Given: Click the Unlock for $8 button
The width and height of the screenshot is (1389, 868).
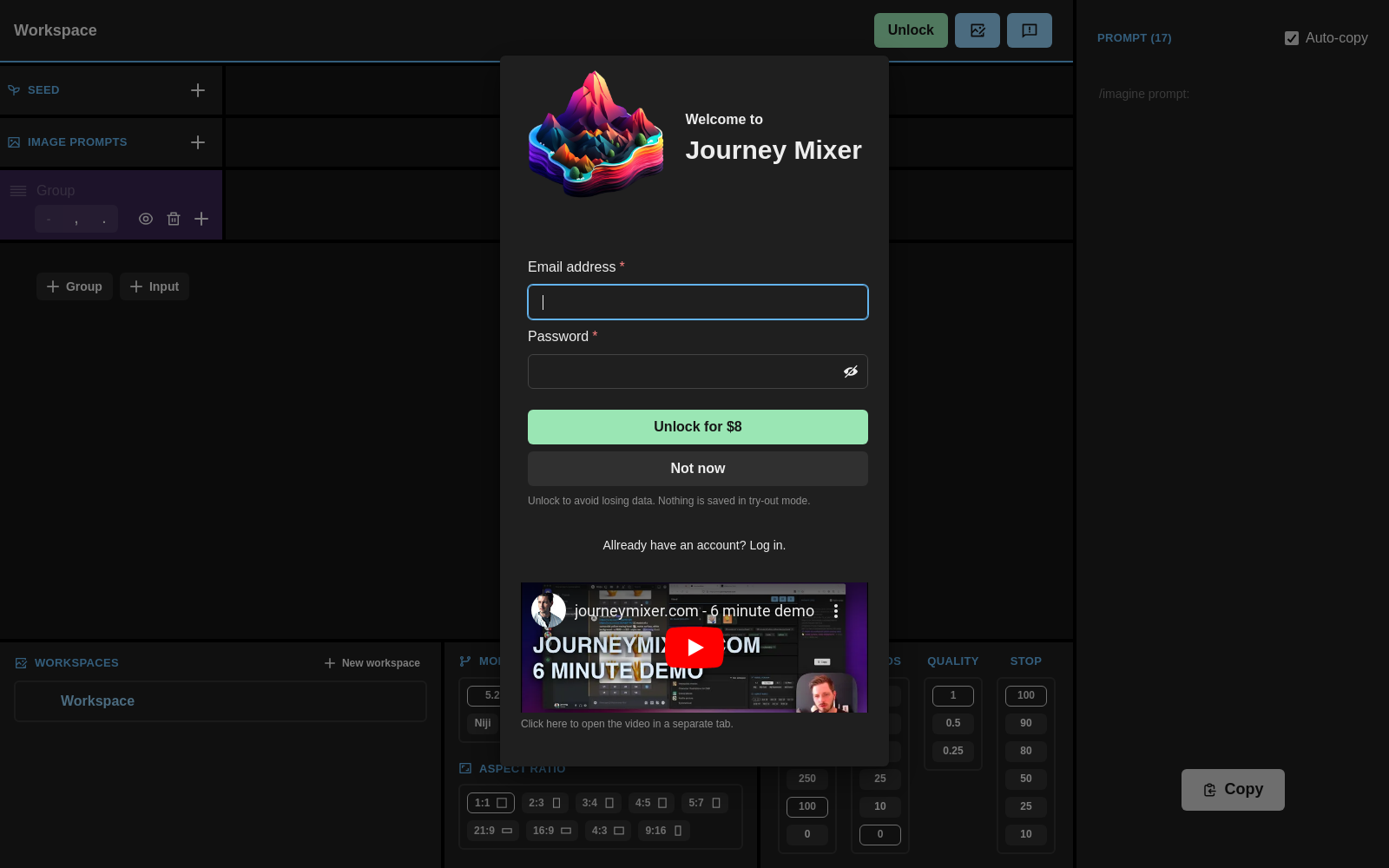Looking at the screenshot, I should tap(698, 427).
